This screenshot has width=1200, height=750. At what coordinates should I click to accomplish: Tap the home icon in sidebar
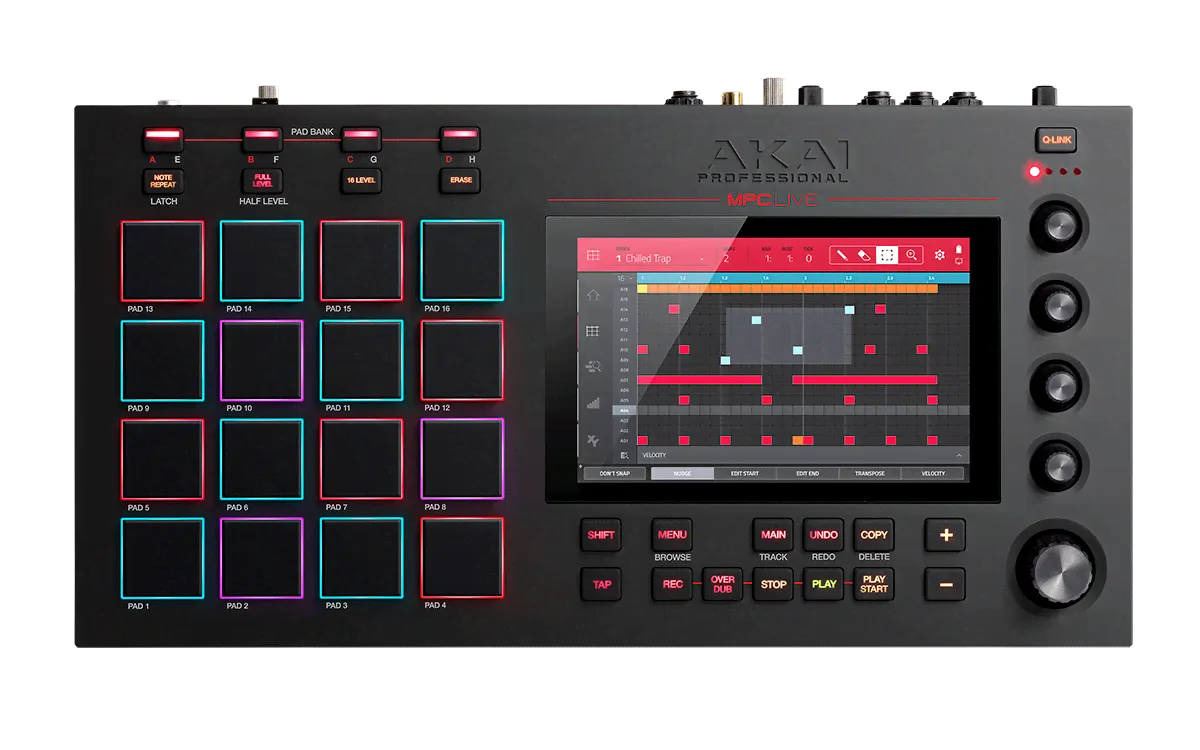593,295
